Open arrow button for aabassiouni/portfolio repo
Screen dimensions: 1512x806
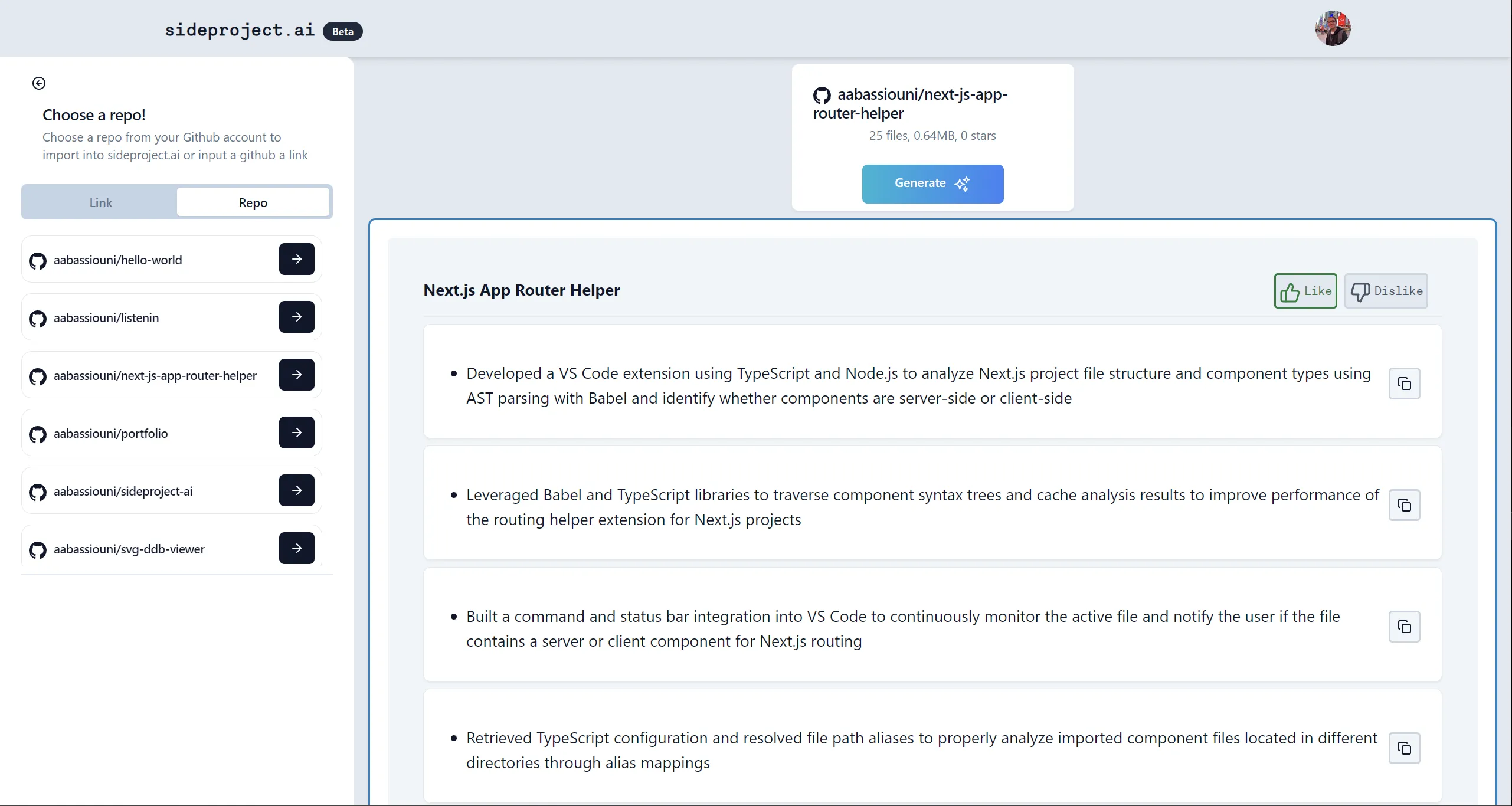click(296, 433)
